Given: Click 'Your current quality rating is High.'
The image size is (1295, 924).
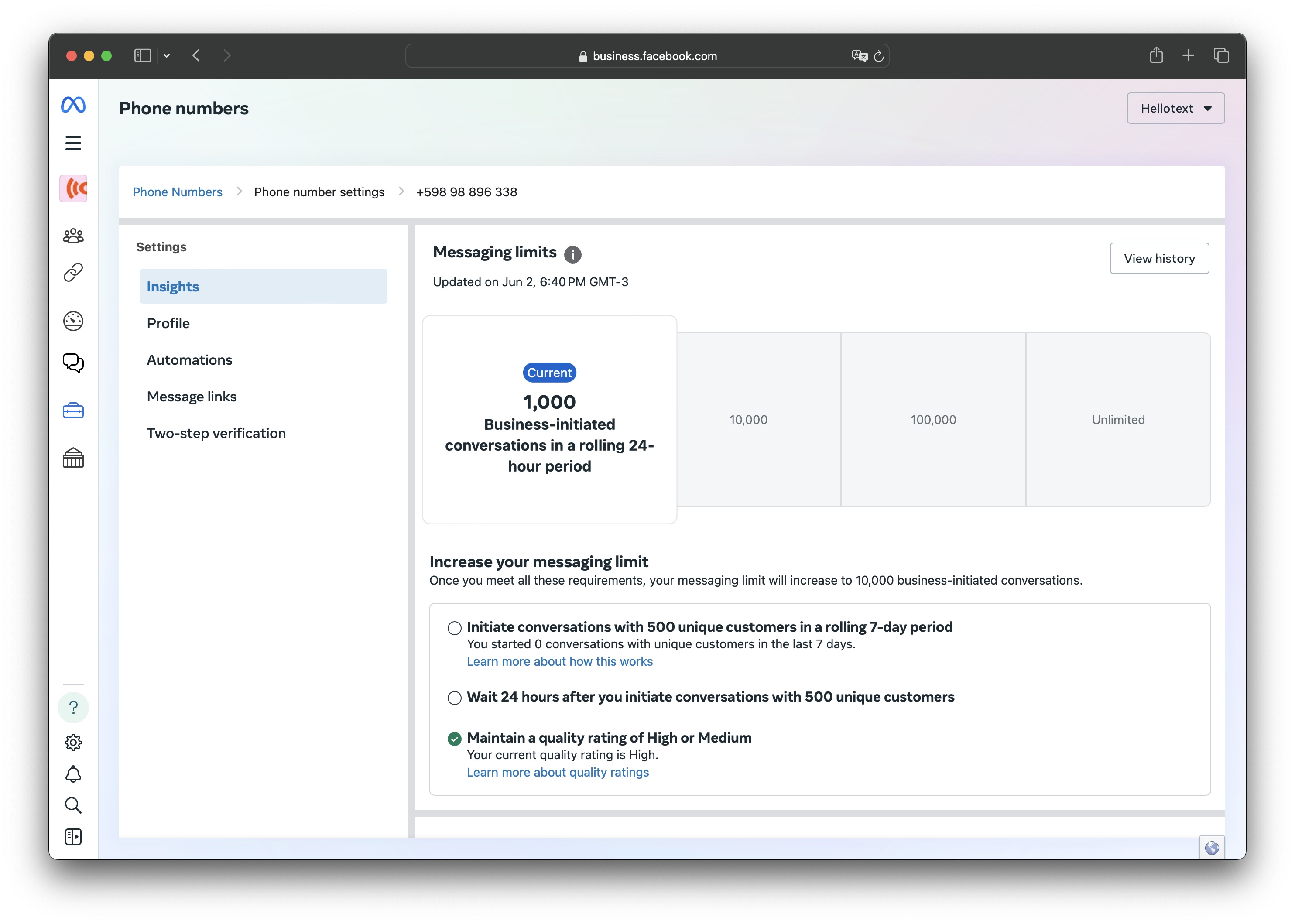Looking at the screenshot, I should click(x=562, y=754).
